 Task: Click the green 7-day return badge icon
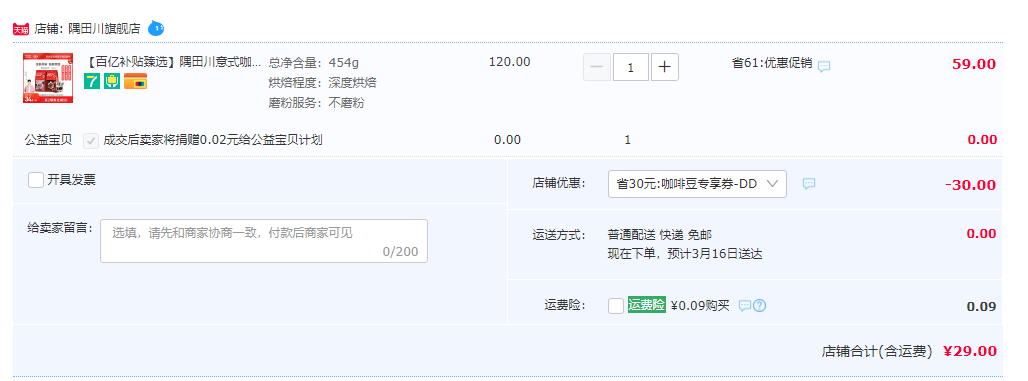[92, 81]
